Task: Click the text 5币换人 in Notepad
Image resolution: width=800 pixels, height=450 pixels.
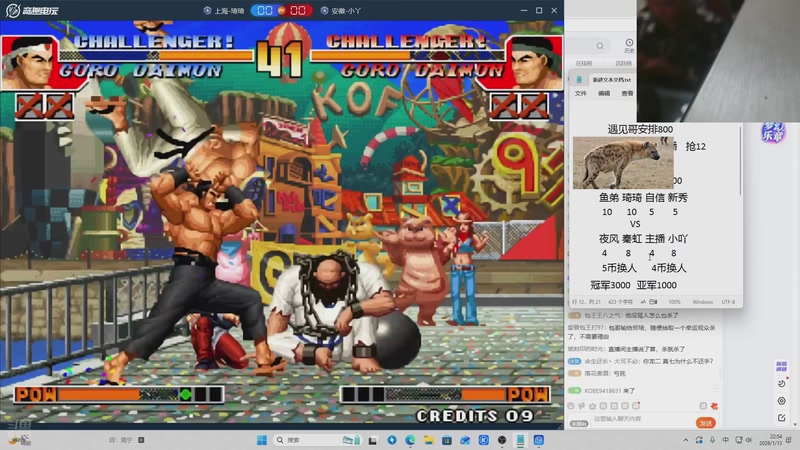Action: [619, 268]
